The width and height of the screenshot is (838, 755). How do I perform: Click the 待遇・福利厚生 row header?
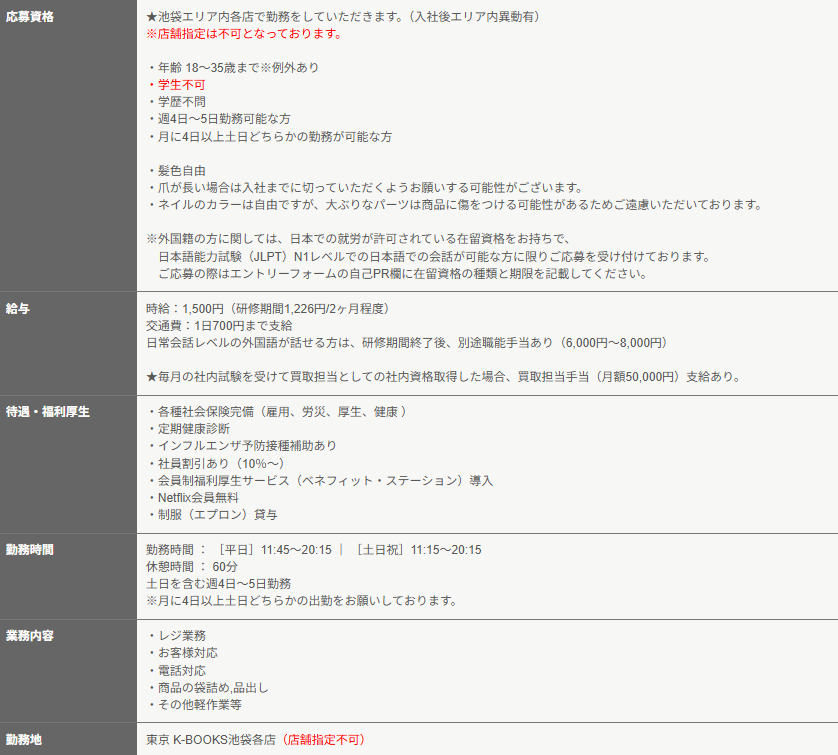(x=68, y=464)
